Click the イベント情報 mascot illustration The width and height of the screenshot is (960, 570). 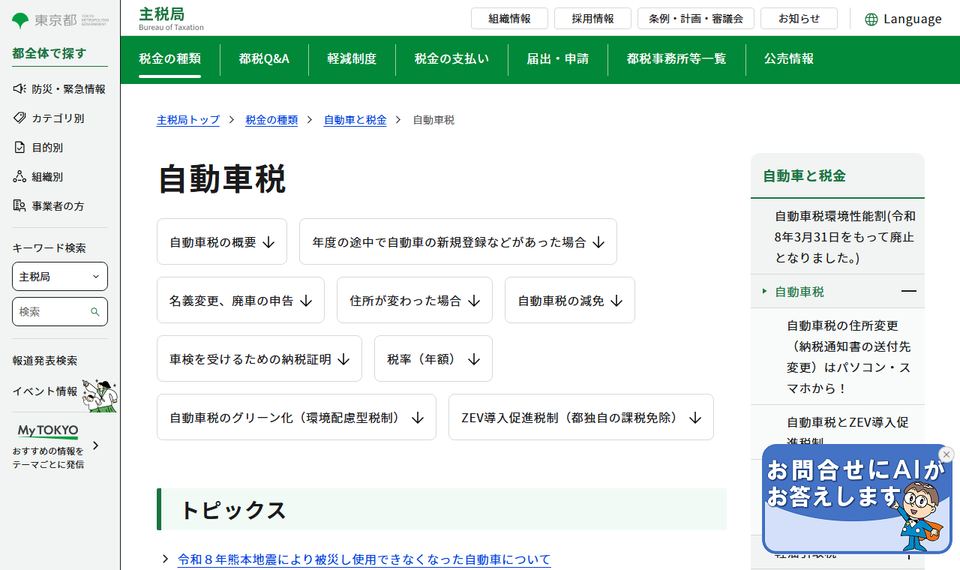[100, 396]
